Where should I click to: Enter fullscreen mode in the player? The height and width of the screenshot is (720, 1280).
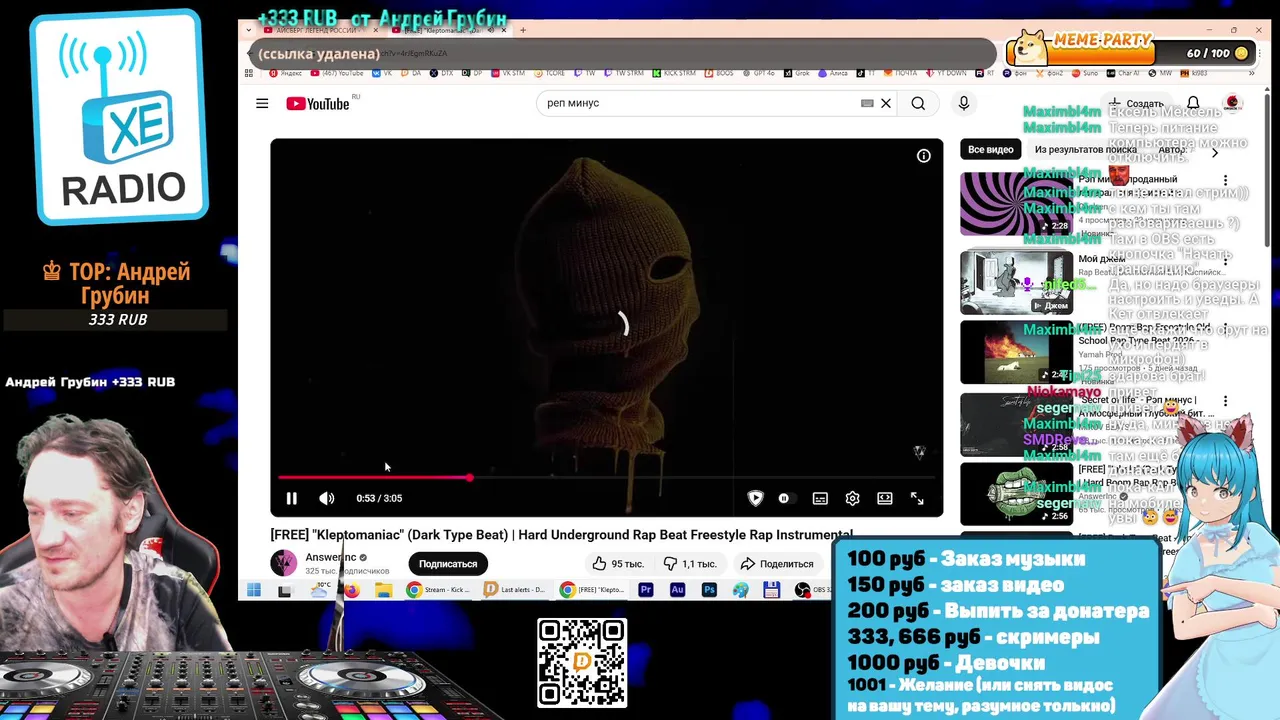(x=917, y=498)
